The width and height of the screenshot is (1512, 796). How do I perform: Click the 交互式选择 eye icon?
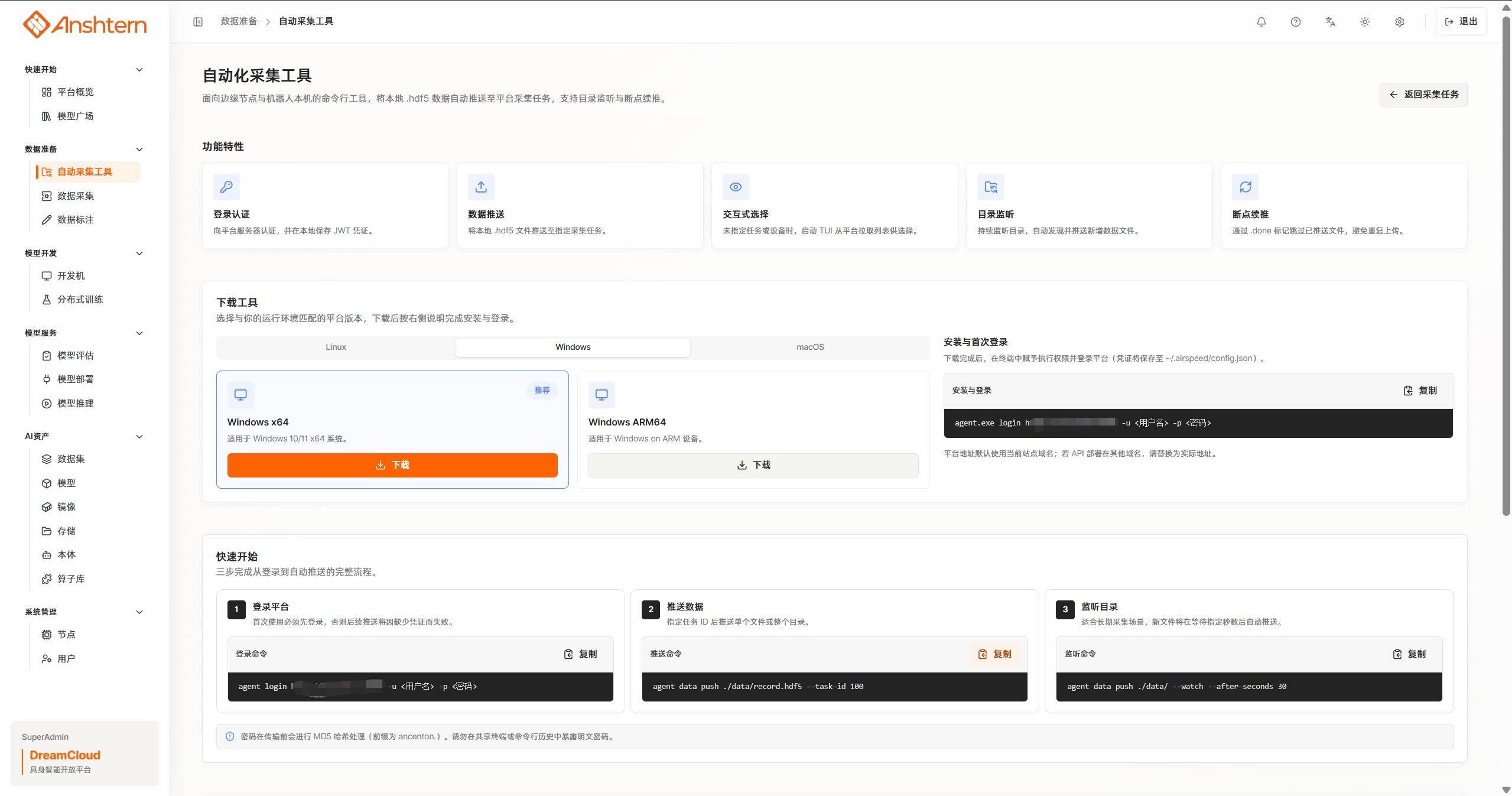736,187
